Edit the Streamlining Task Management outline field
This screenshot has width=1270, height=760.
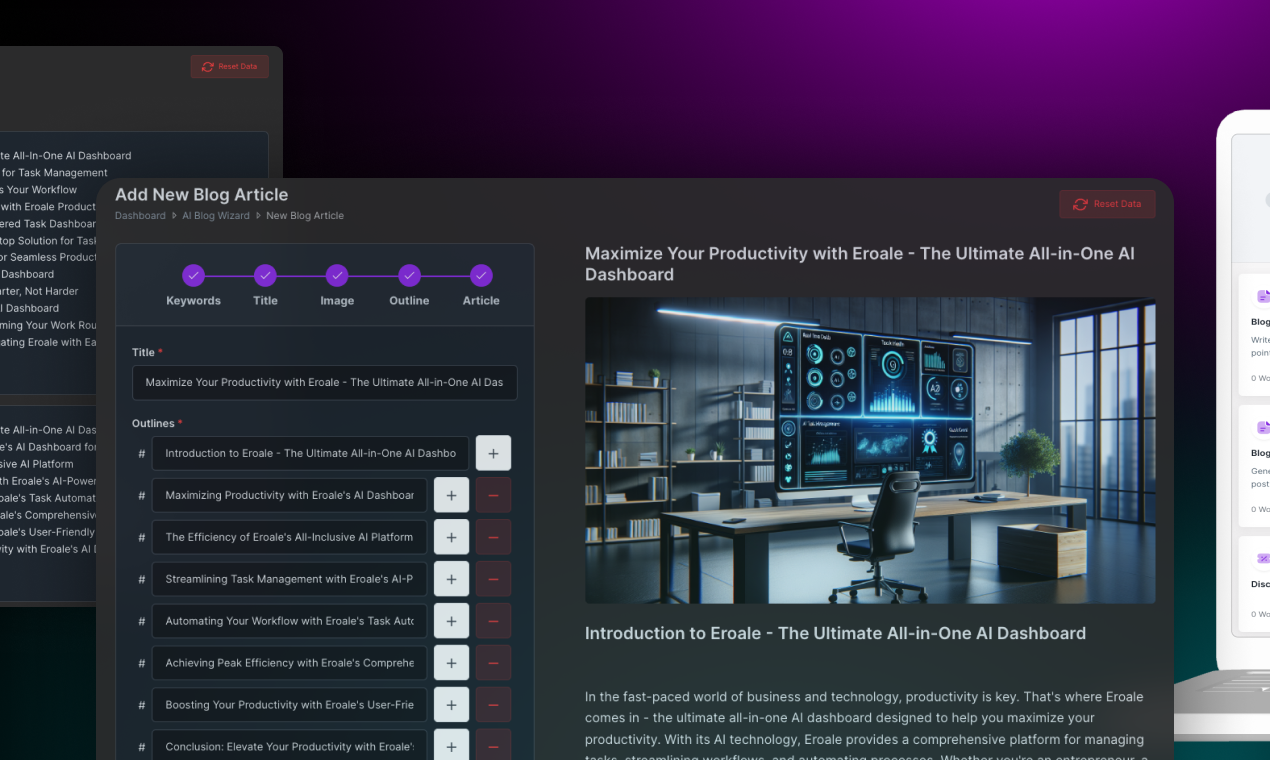[289, 579]
